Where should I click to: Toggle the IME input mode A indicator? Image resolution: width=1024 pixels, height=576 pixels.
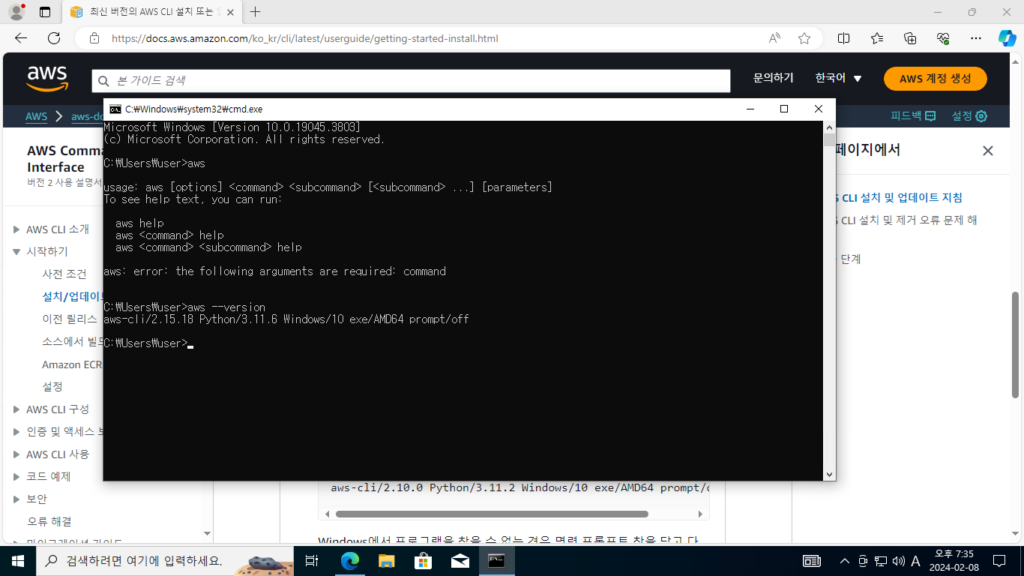pos(916,561)
